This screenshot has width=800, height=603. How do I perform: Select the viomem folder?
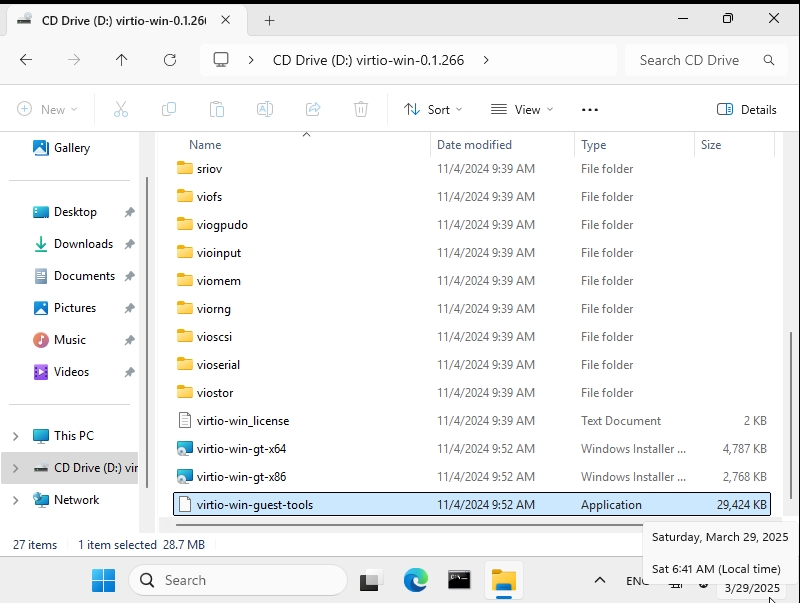point(472,281)
